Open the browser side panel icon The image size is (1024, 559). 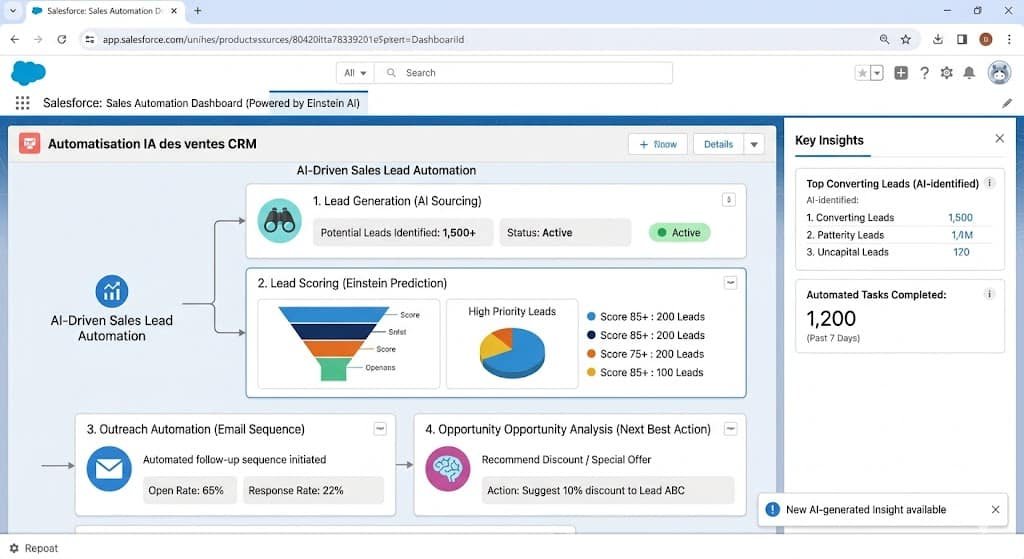(x=962, y=39)
